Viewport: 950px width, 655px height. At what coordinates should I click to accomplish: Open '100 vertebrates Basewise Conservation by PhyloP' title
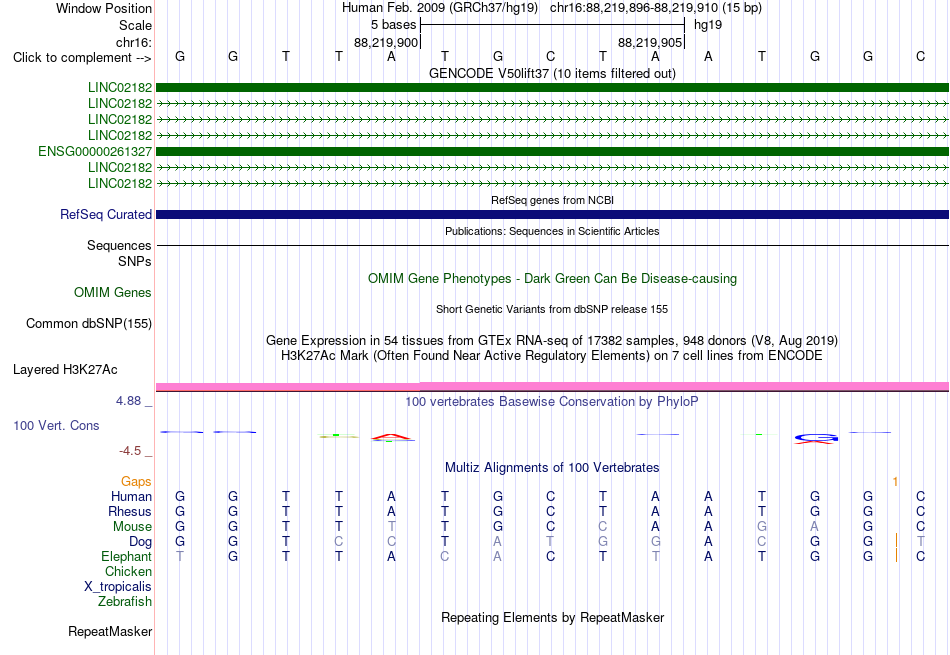click(552, 402)
